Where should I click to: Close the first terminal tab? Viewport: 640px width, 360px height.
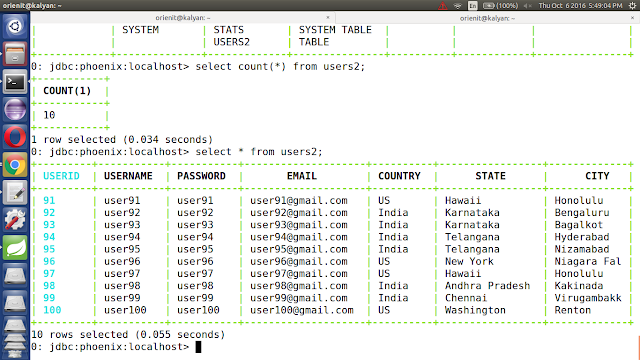click(328, 18)
